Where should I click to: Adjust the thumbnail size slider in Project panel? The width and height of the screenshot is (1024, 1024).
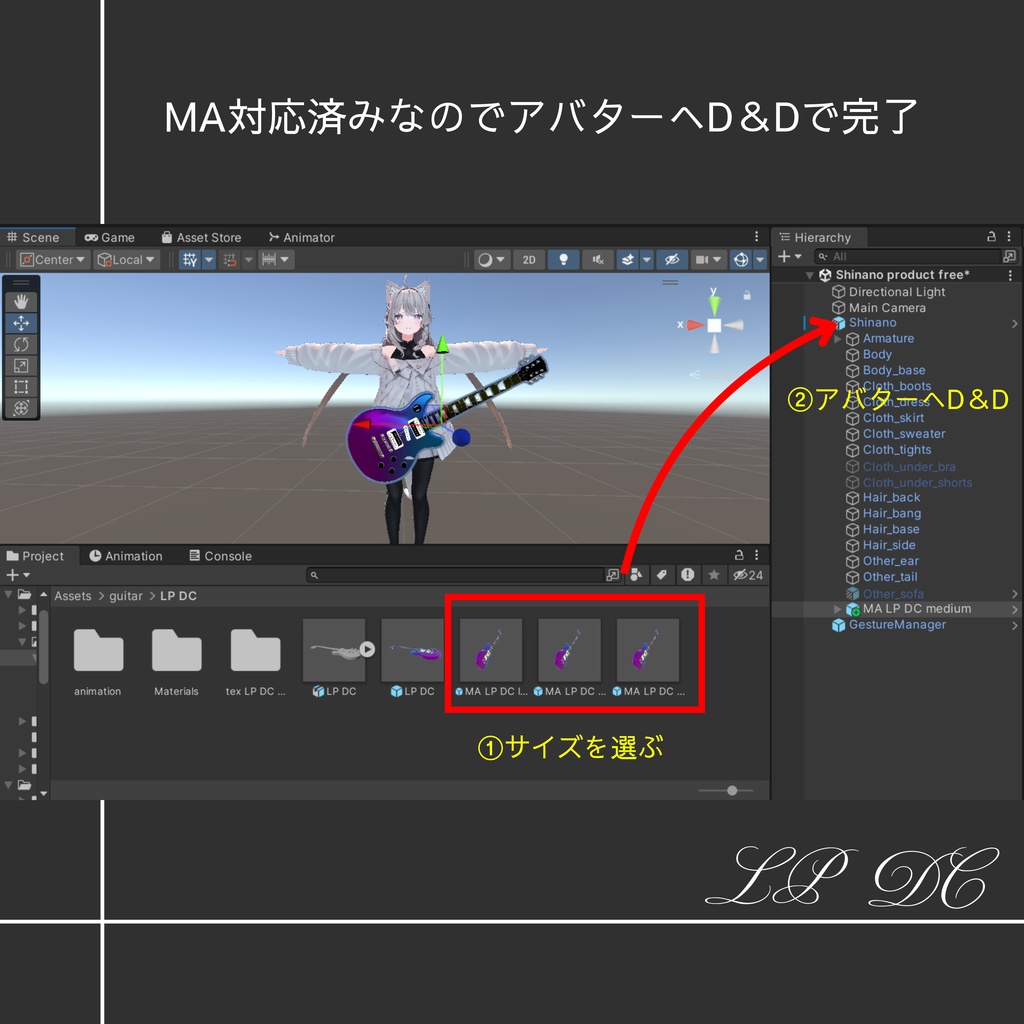coord(730,789)
